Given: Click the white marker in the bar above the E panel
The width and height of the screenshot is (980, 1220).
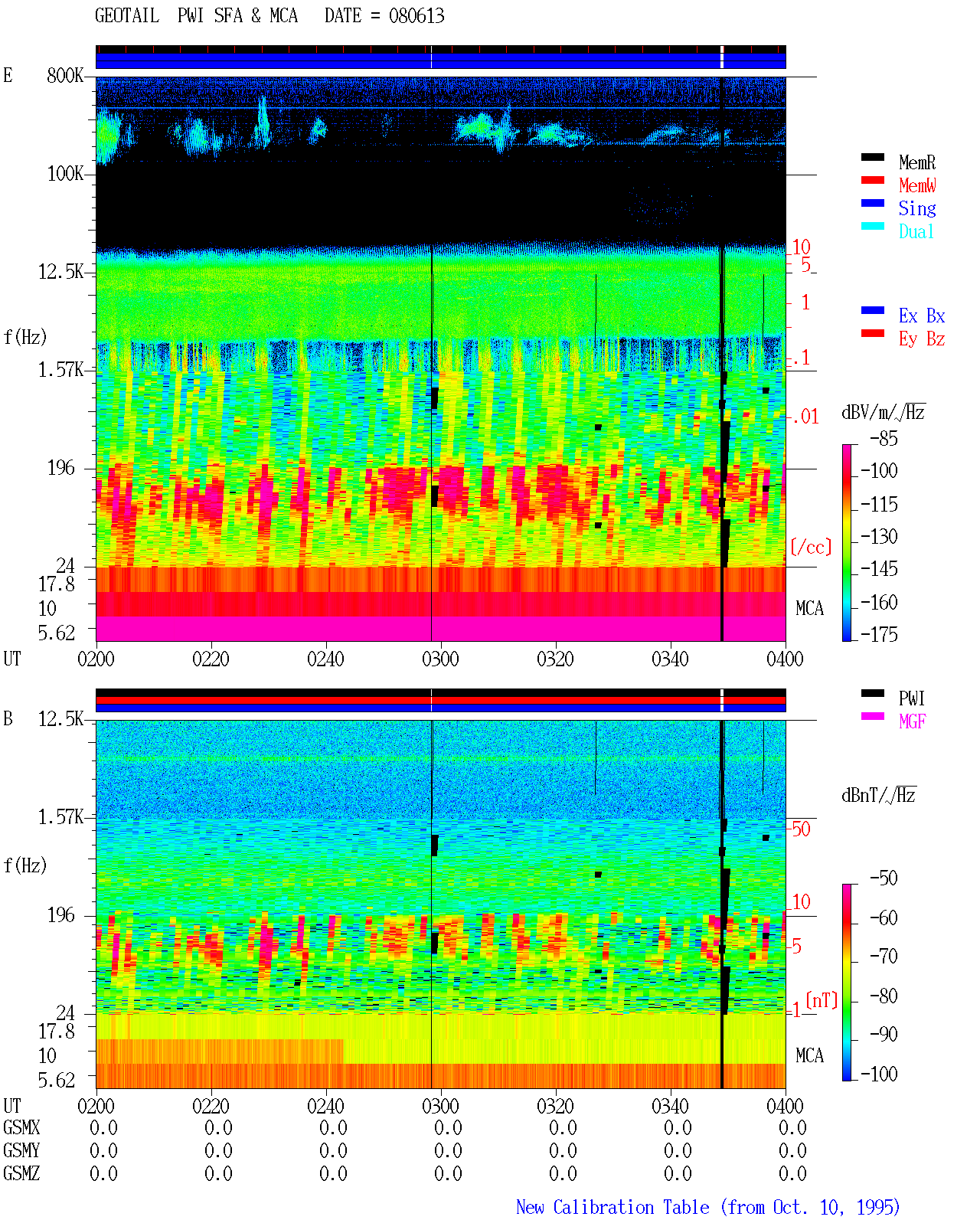Looking at the screenshot, I should pos(722,57).
